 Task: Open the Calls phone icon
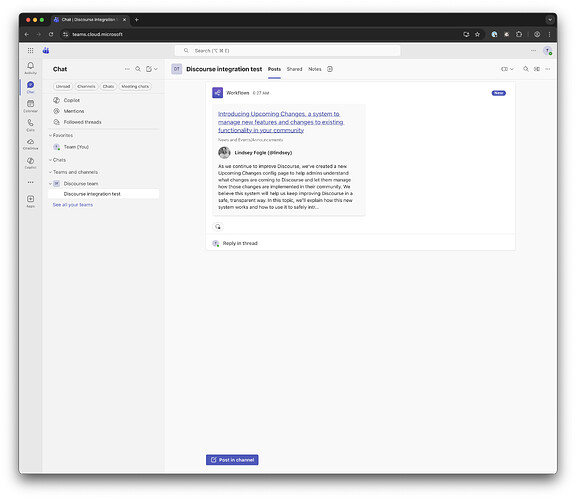[x=30, y=125]
